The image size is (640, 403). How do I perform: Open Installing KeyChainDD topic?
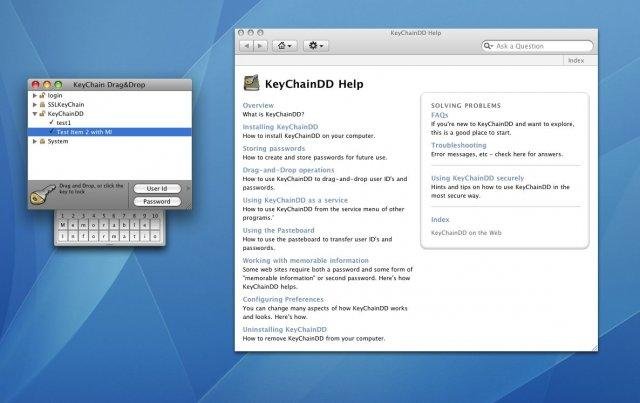pos(280,127)
